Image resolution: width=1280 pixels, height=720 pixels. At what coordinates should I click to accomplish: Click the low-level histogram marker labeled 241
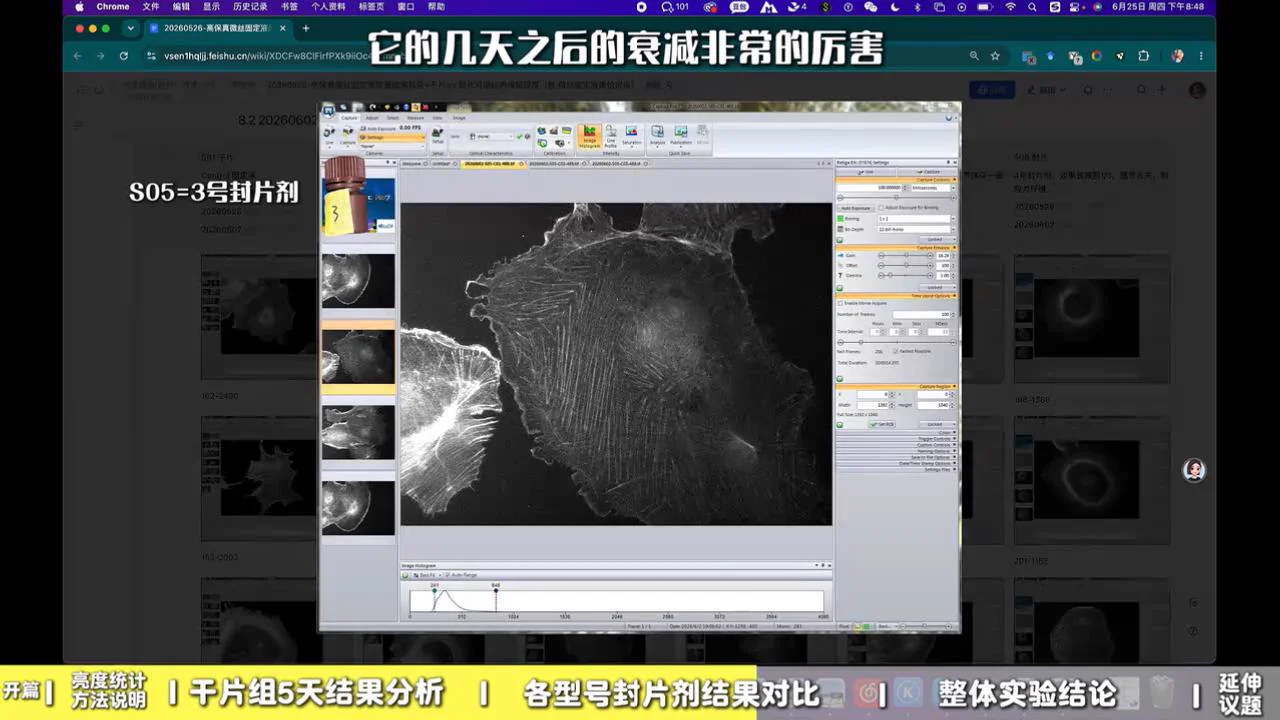click(434, 590)
